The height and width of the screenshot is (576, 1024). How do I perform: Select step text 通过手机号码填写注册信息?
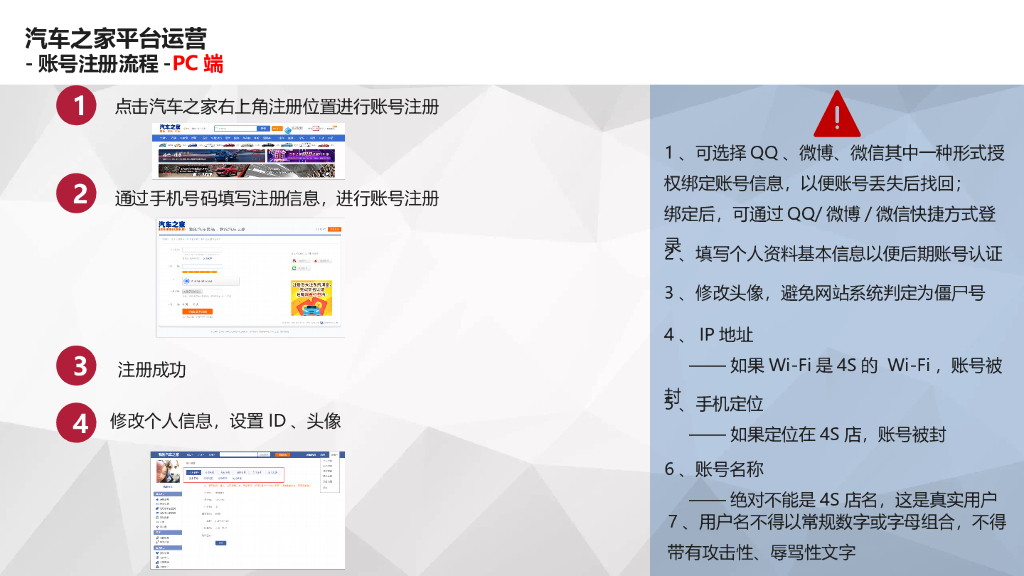(x=217, y=199)
